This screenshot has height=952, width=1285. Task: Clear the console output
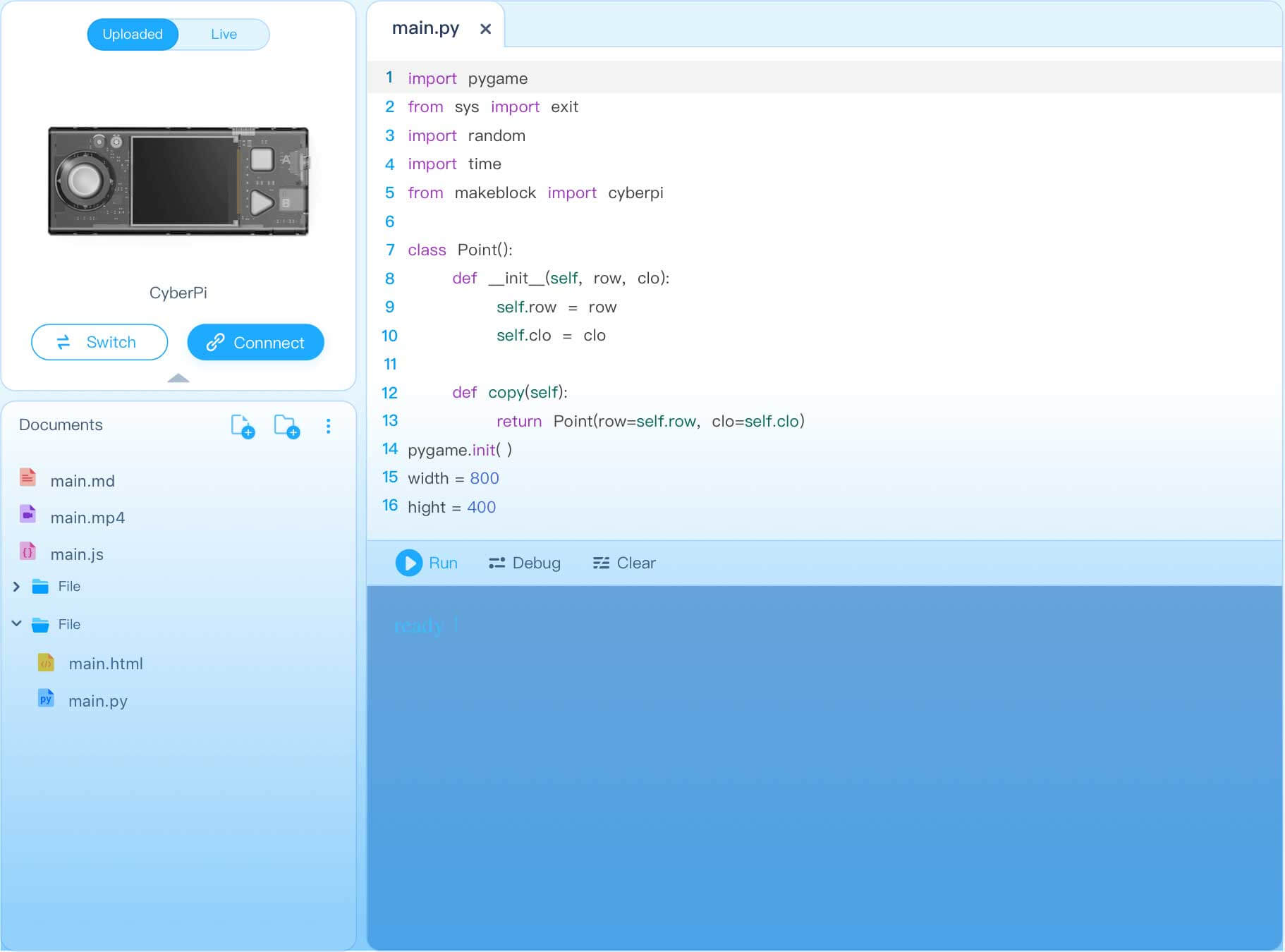coord(624,563)
